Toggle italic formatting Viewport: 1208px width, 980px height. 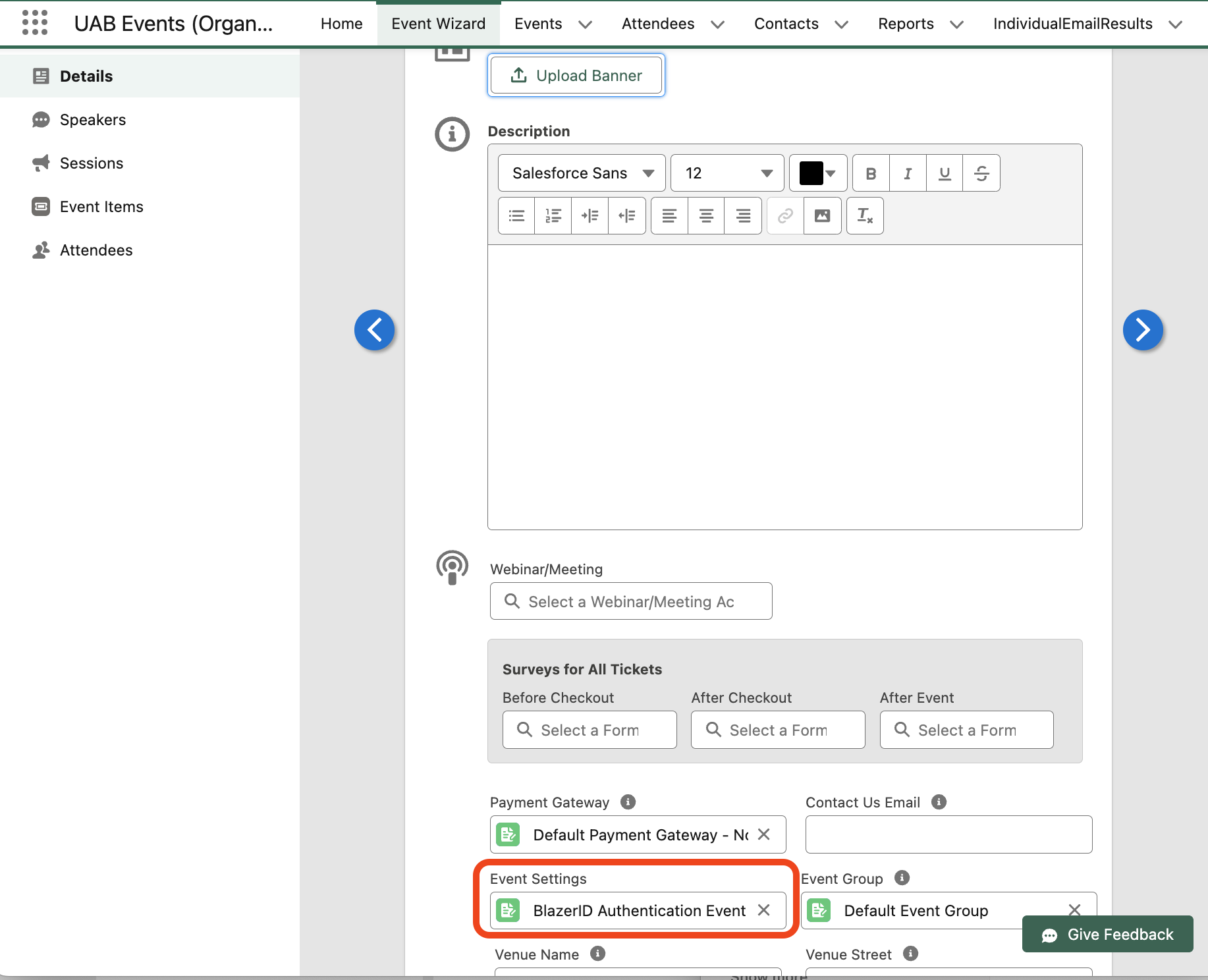click(907, 173)
